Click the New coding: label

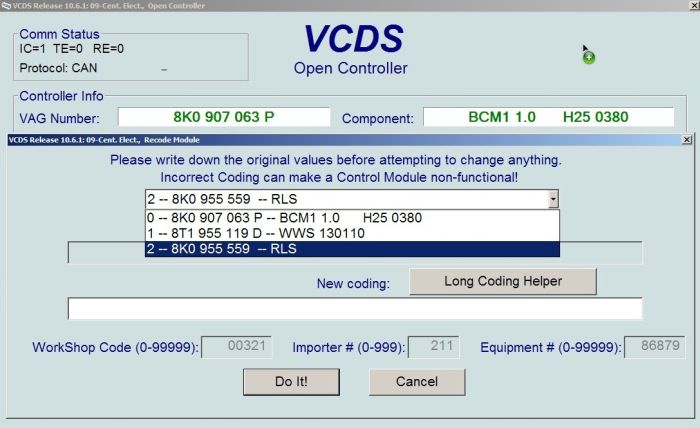click(x=353, y=283)
